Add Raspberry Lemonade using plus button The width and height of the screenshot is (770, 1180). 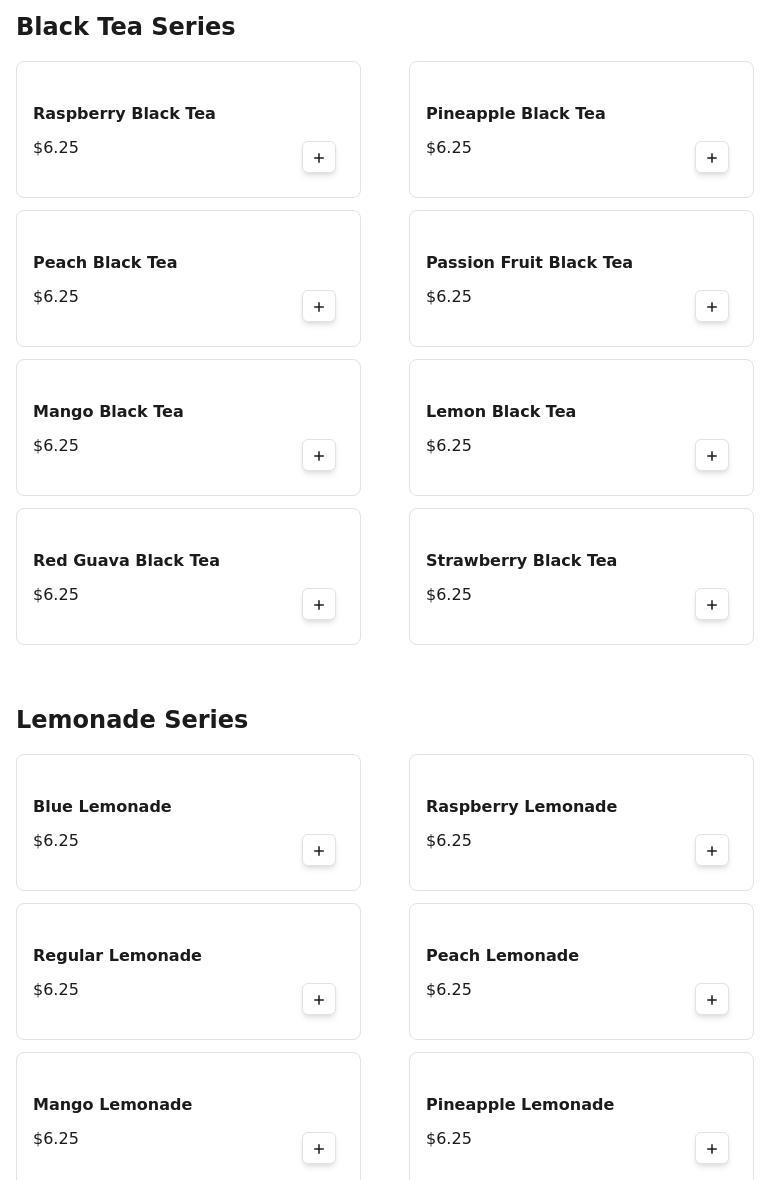coord(711,850)
